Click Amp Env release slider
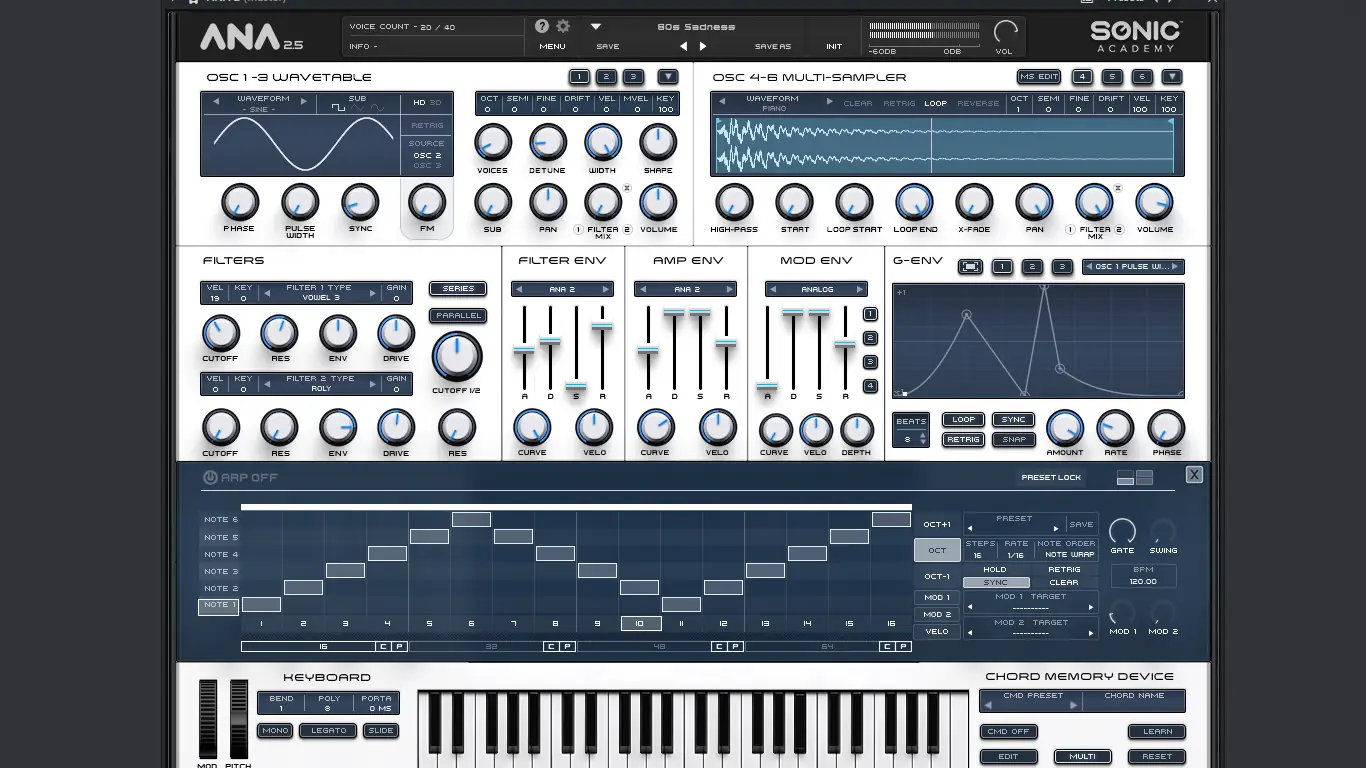This screenshot has width=1366, height=768. pyautogui.click(x=726, y=343)
